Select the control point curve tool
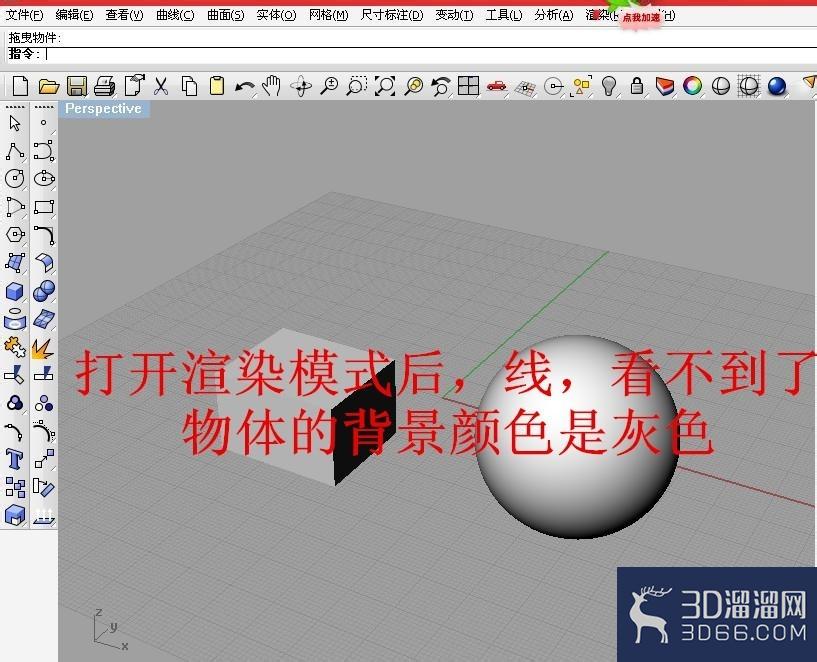 (44, 151)
